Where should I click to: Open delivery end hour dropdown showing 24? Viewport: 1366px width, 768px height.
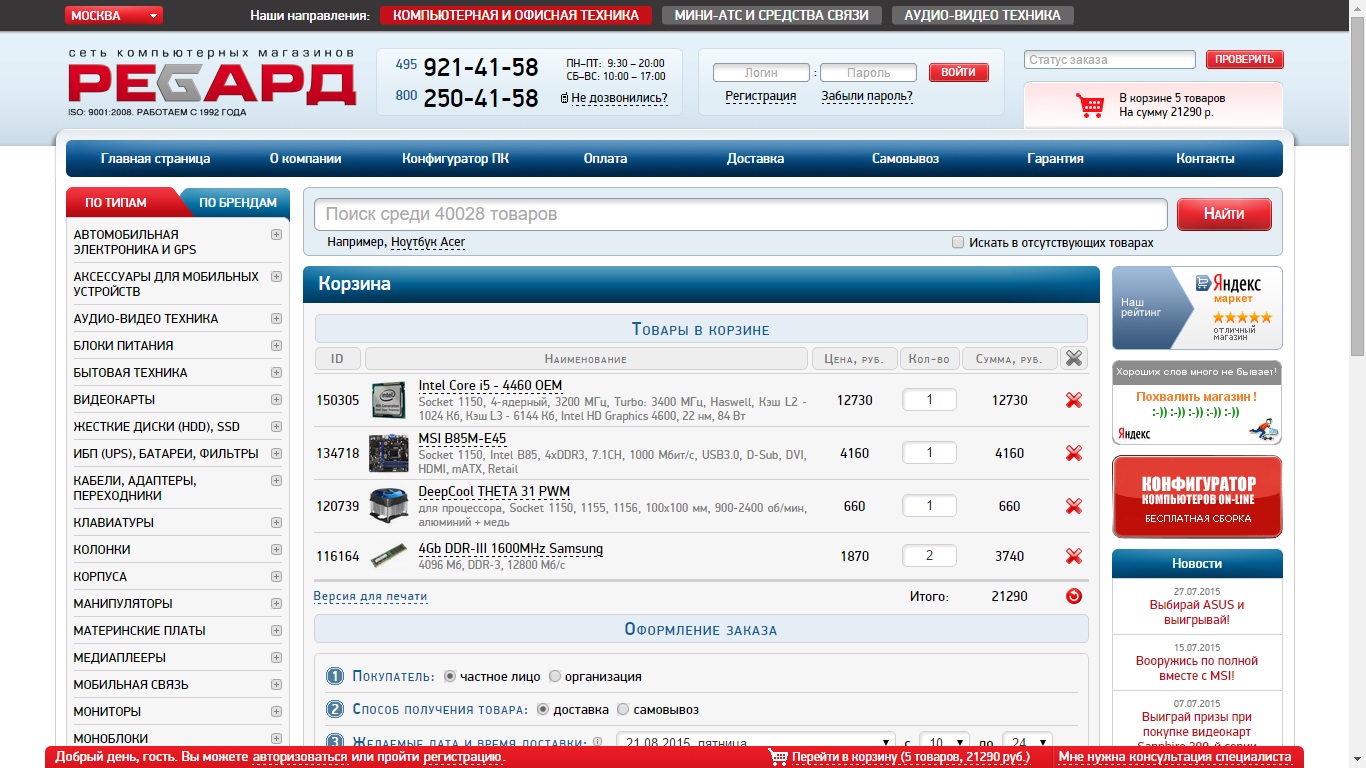[1027, 744]
